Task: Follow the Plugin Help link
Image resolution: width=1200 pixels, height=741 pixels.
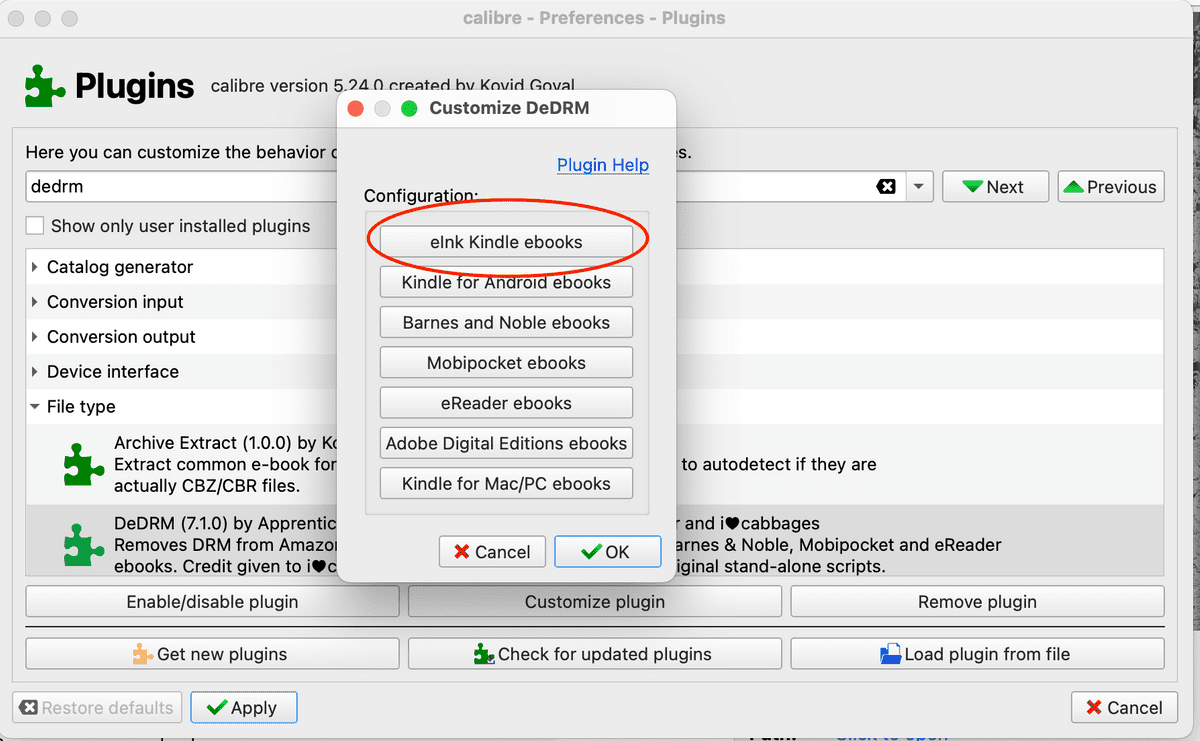Action: click(x=603, y=165)
